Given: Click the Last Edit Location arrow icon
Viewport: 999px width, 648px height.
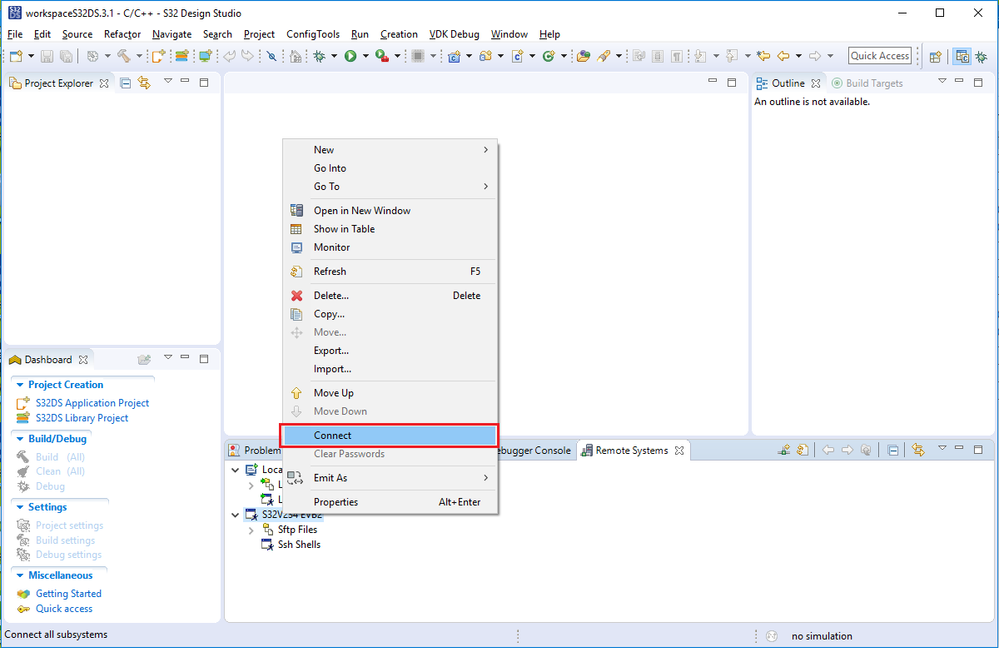Looking at the screenshot, I should (763, 56).
